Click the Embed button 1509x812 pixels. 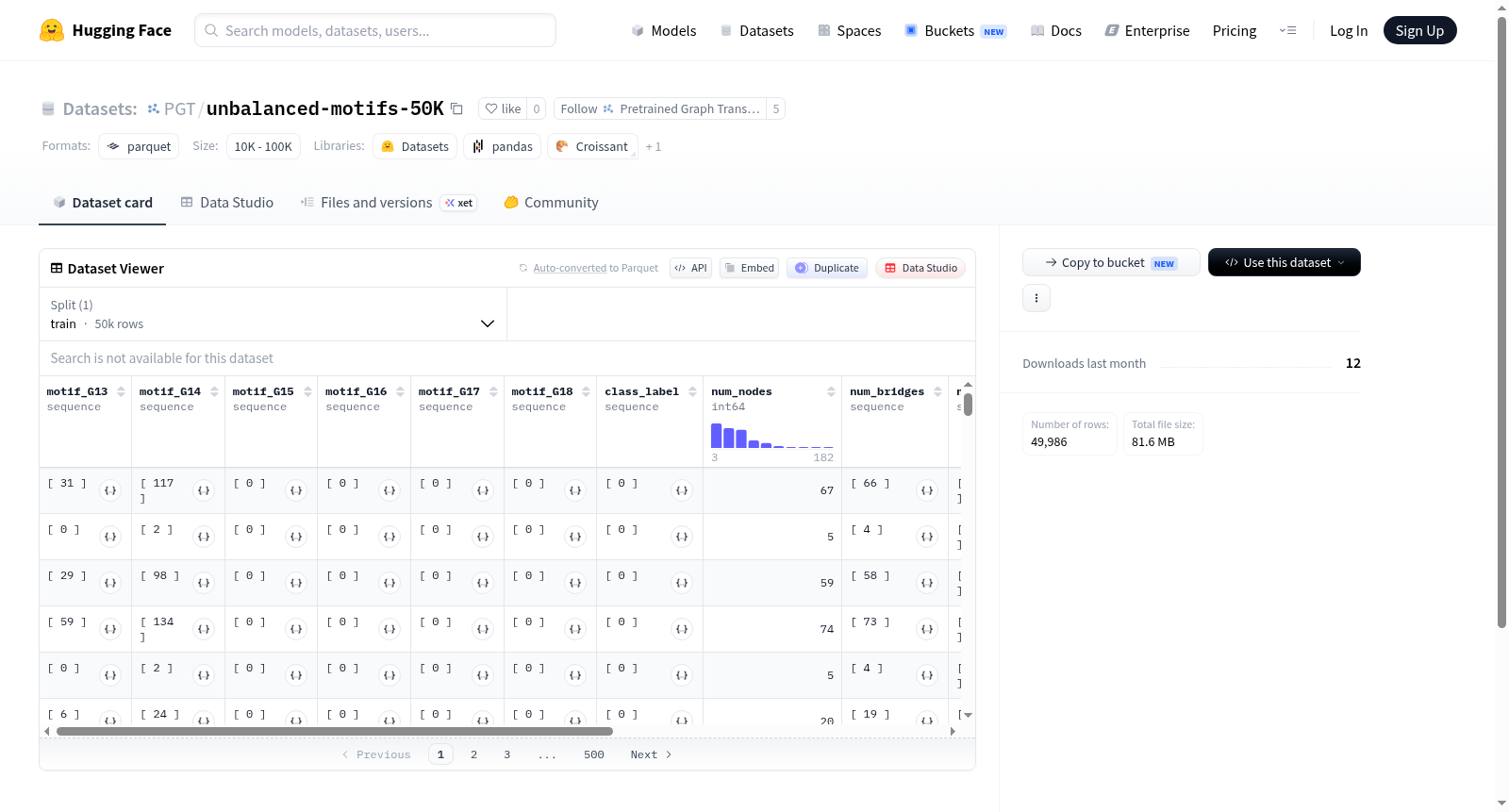point(749,268)
